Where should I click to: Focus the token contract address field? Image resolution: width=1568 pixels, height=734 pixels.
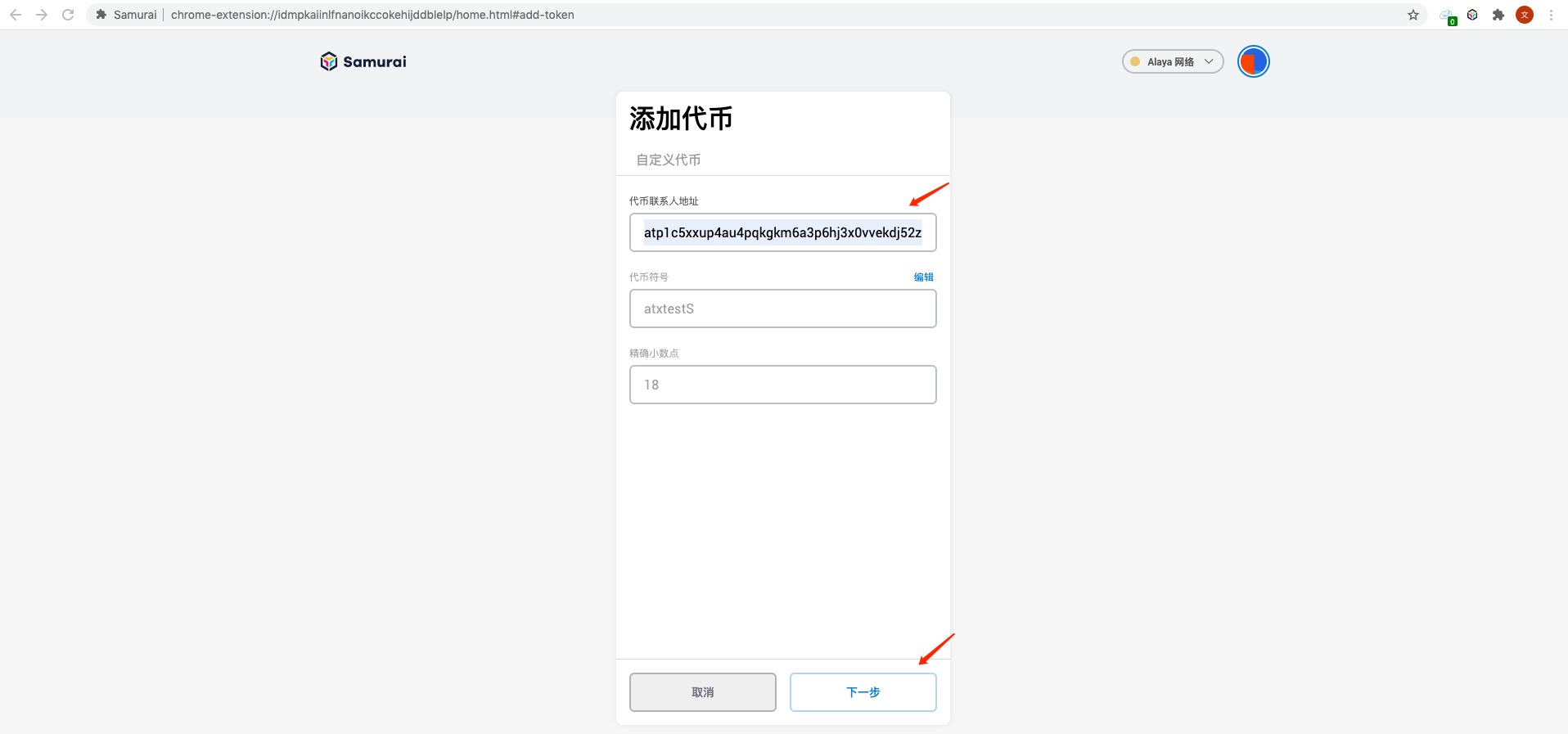(x=782, y=232)
